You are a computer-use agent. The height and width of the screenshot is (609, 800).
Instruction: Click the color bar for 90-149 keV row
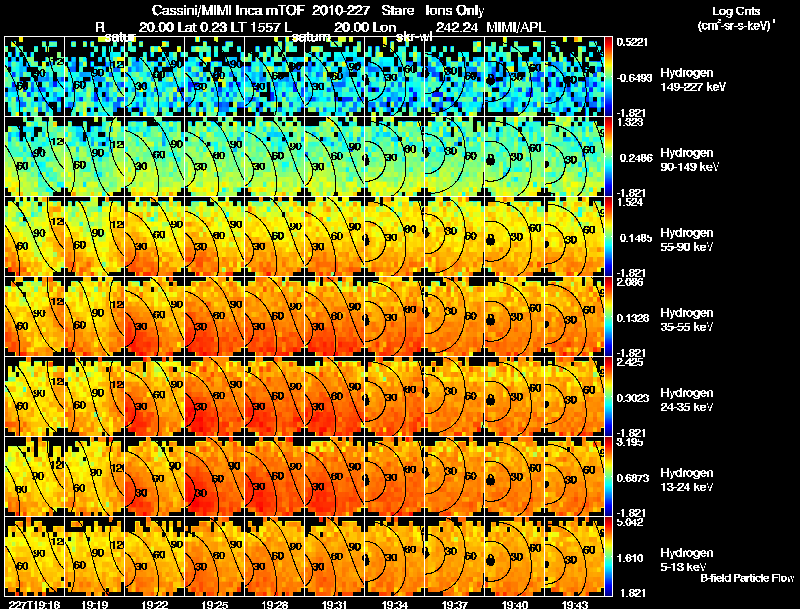pyautogui.click(x=608, y=157)
